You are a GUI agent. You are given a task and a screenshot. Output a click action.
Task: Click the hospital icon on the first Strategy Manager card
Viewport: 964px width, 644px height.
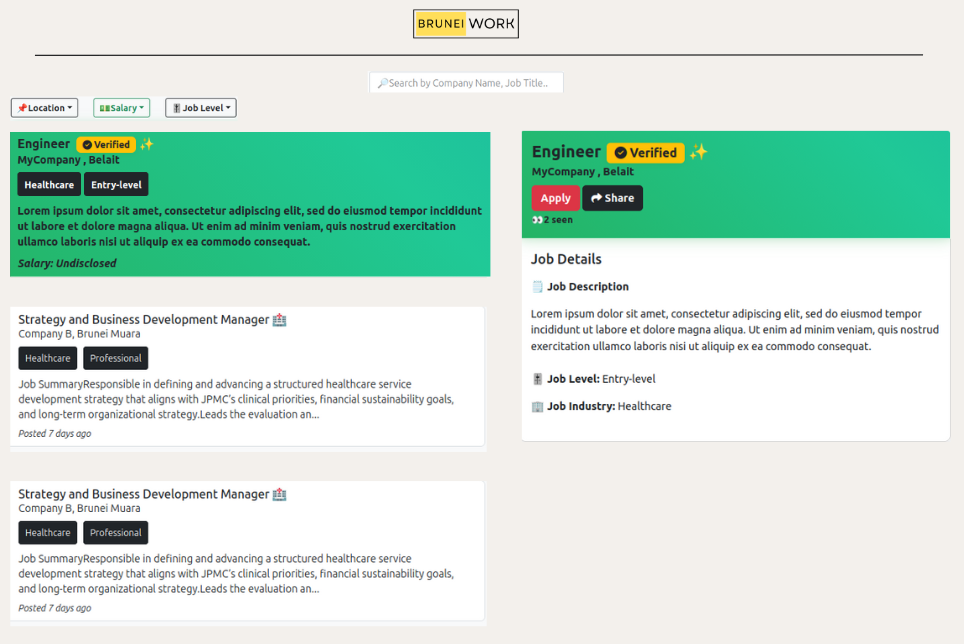tap(280, 320)
